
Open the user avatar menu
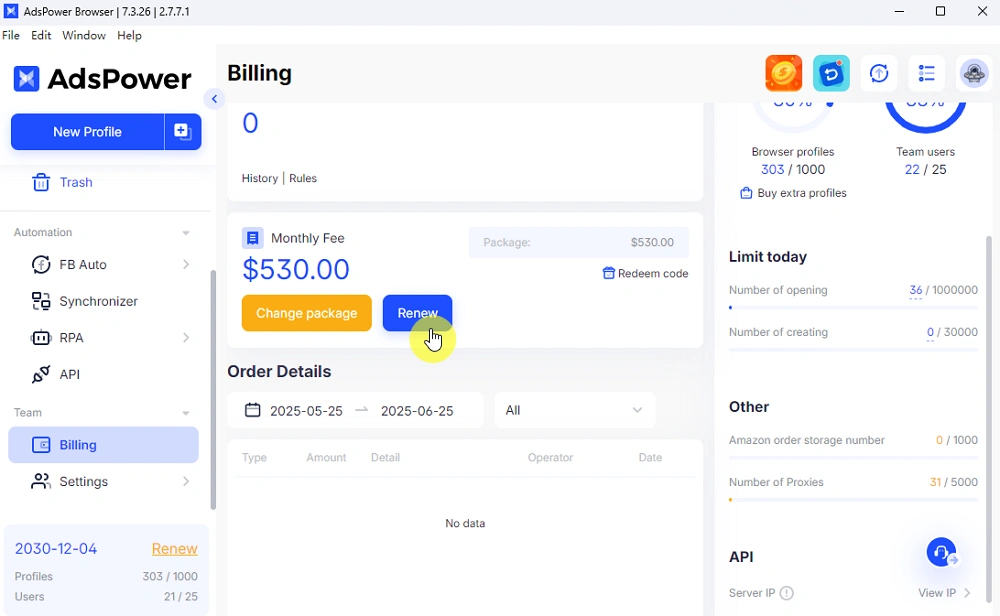tap(974, 73)
